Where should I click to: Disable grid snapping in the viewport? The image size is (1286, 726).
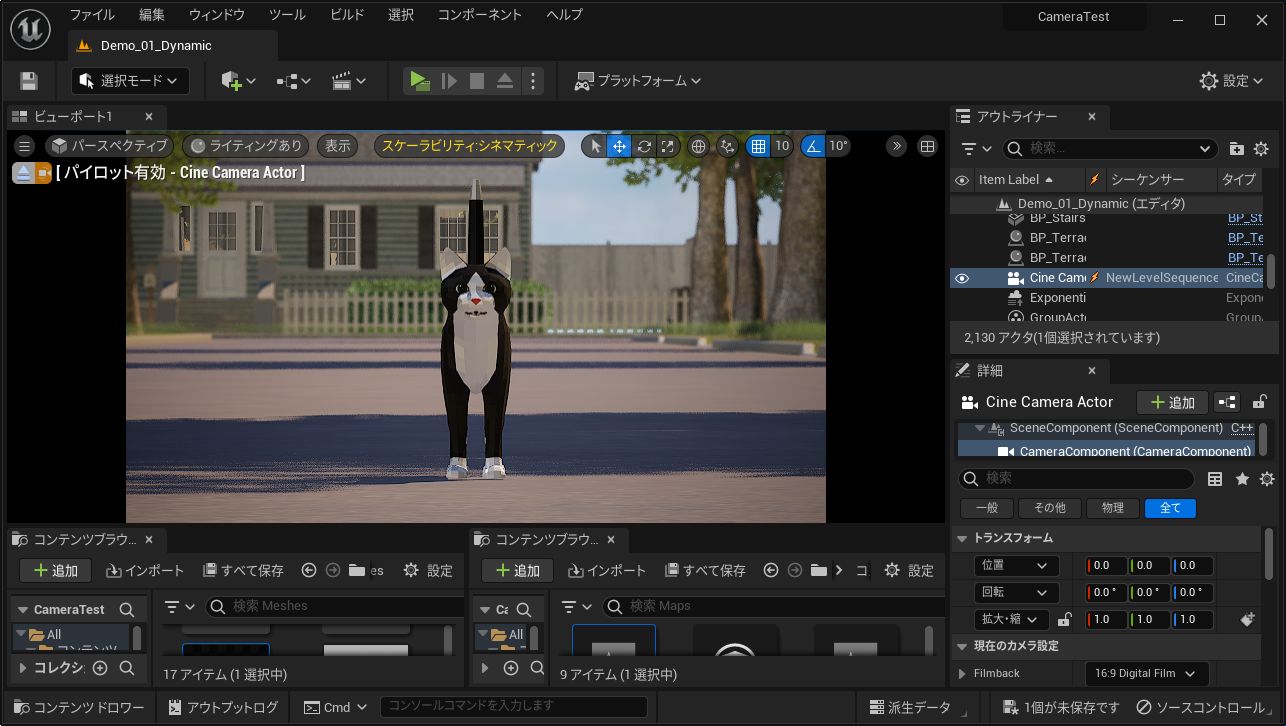click(x=760, y=146)
